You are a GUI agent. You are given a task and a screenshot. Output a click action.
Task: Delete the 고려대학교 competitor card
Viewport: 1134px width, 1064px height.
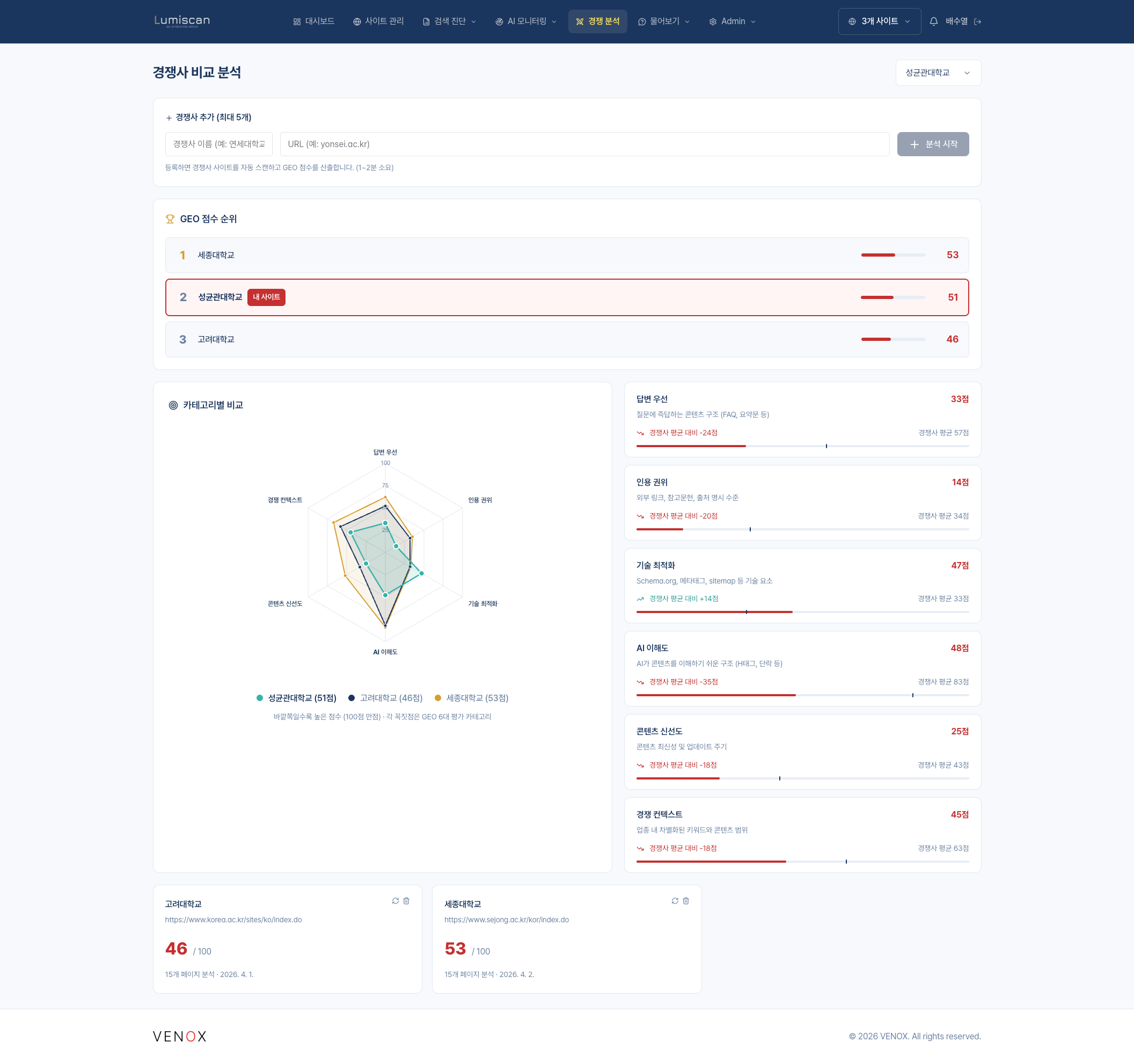[406, 900]
